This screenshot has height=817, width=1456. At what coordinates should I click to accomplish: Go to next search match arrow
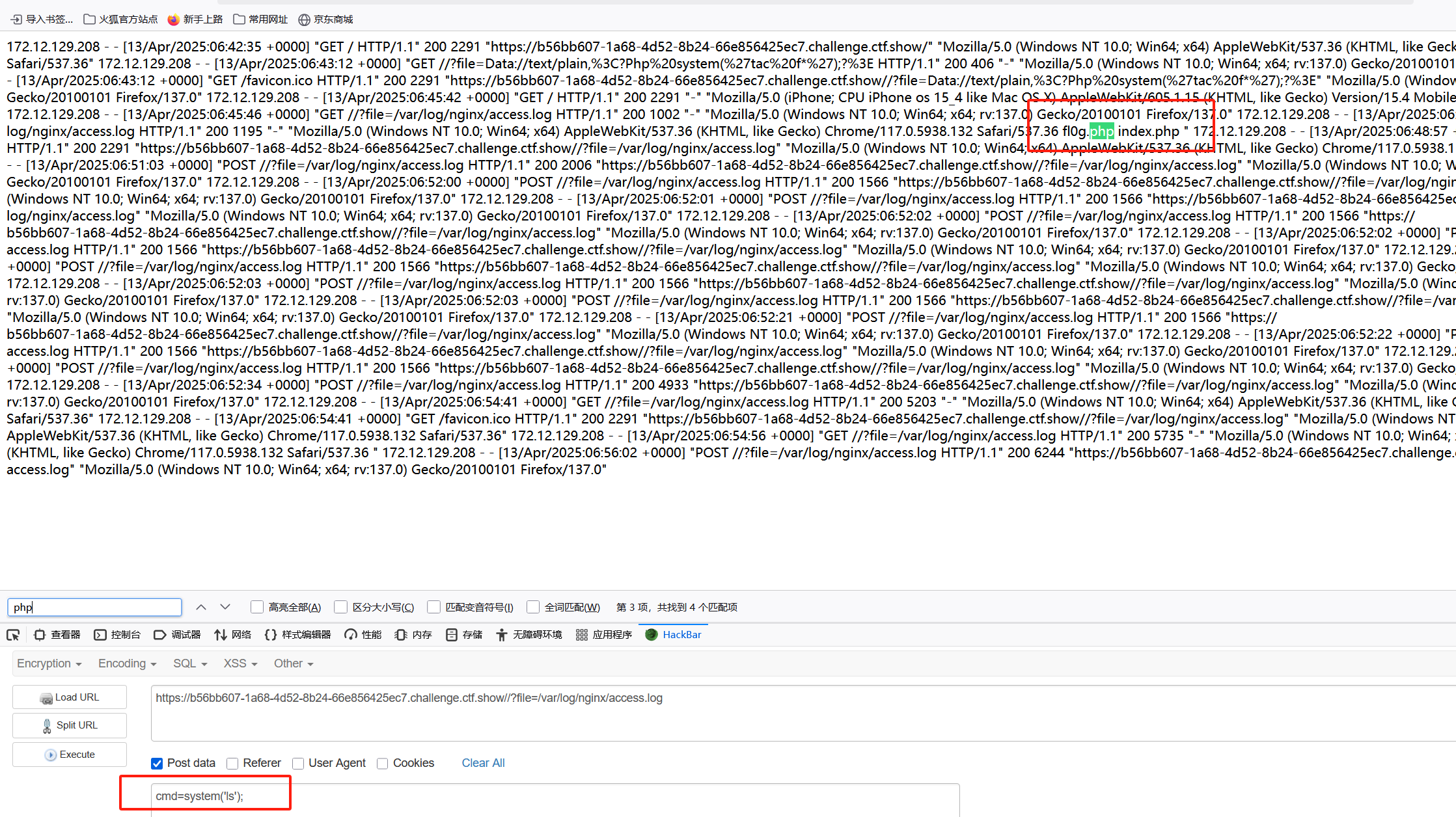(225, 607)
